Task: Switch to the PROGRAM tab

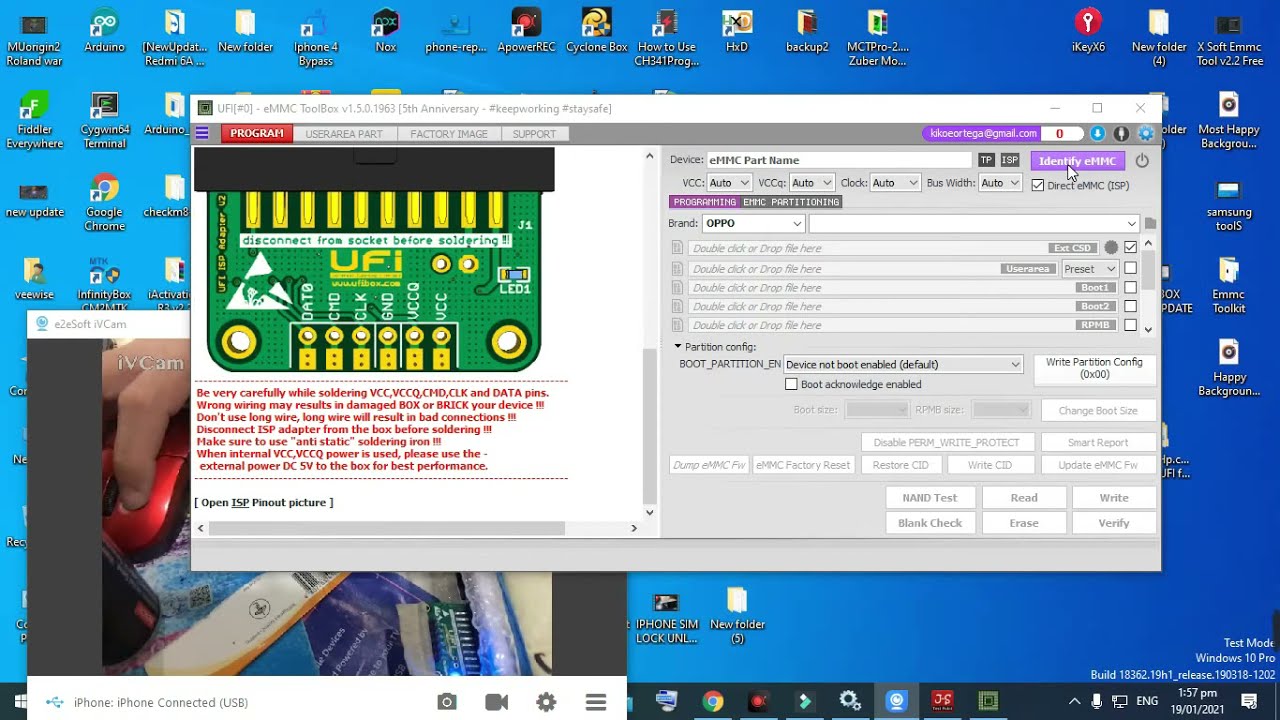Action: point(257,134)
